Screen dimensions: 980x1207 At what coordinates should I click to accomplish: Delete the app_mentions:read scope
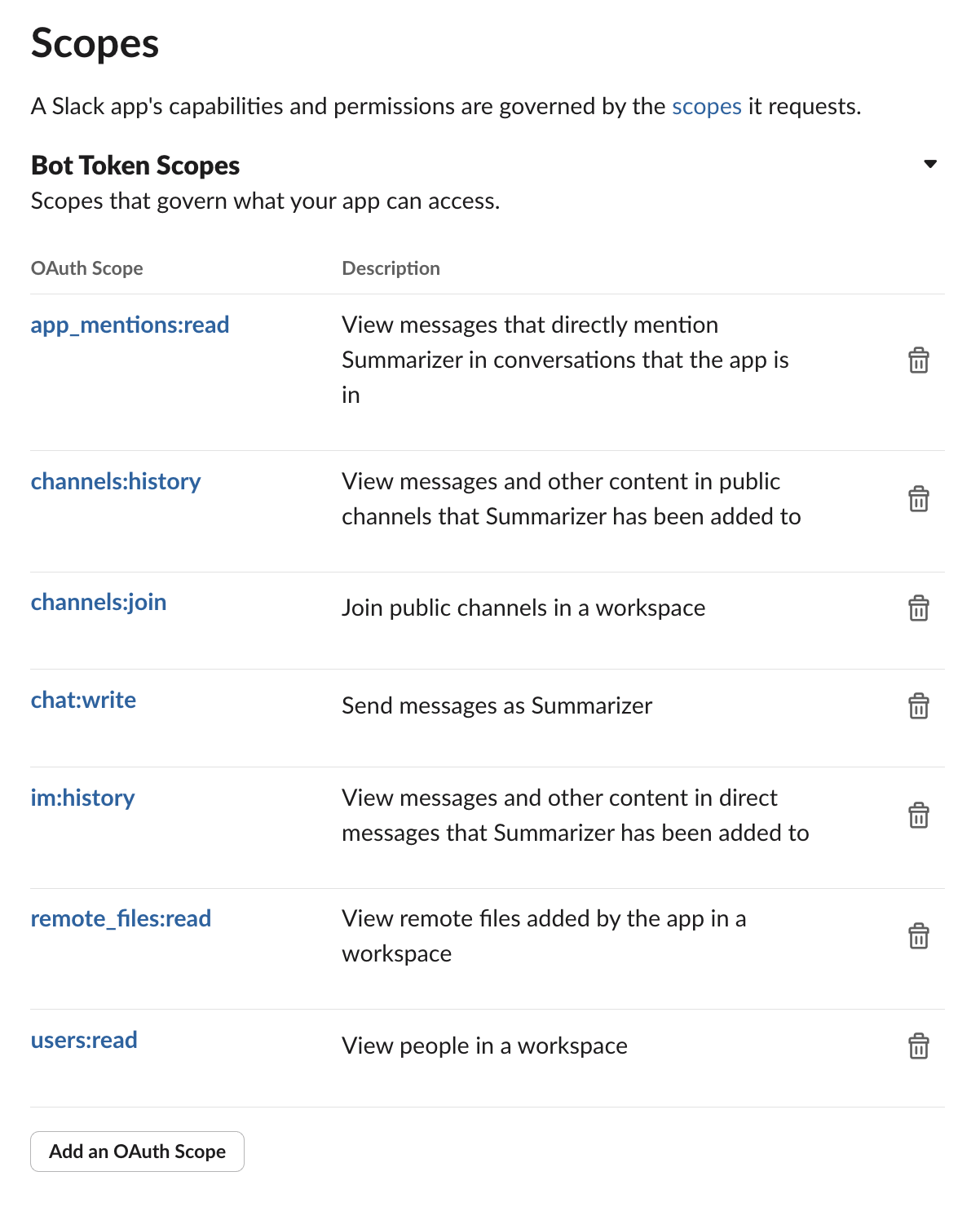pos(918,360)
